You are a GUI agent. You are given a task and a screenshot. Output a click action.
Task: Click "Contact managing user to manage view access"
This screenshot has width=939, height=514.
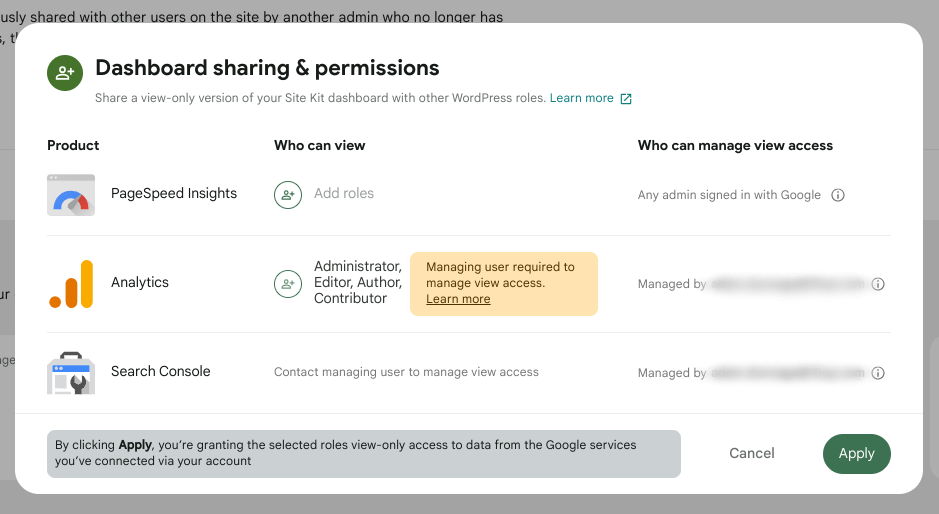coord(406,372)
